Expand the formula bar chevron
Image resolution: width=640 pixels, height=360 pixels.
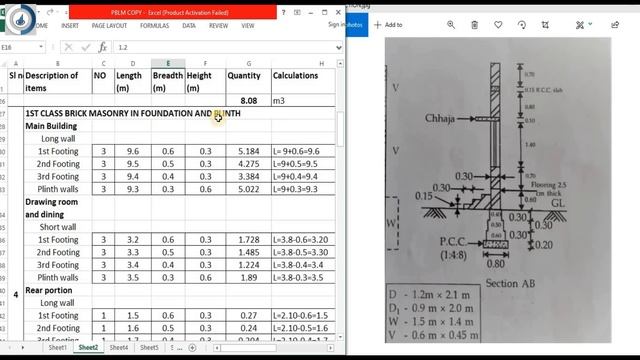(338, 47)
